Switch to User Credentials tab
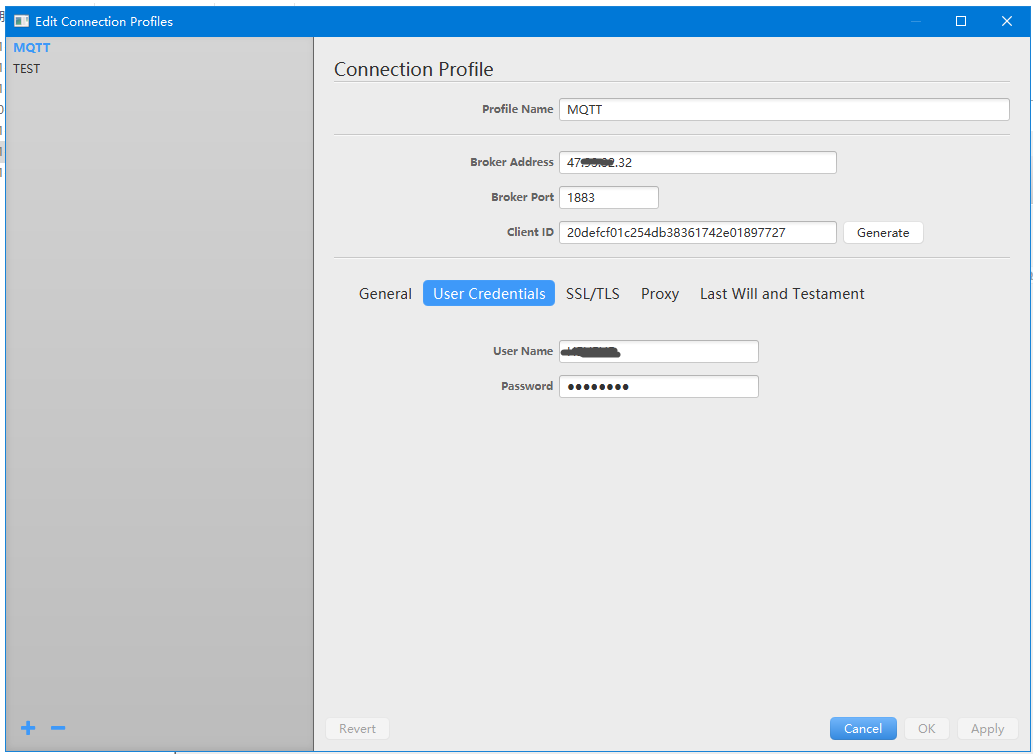This screenshot has width=1033, height=754. (489, 293)
